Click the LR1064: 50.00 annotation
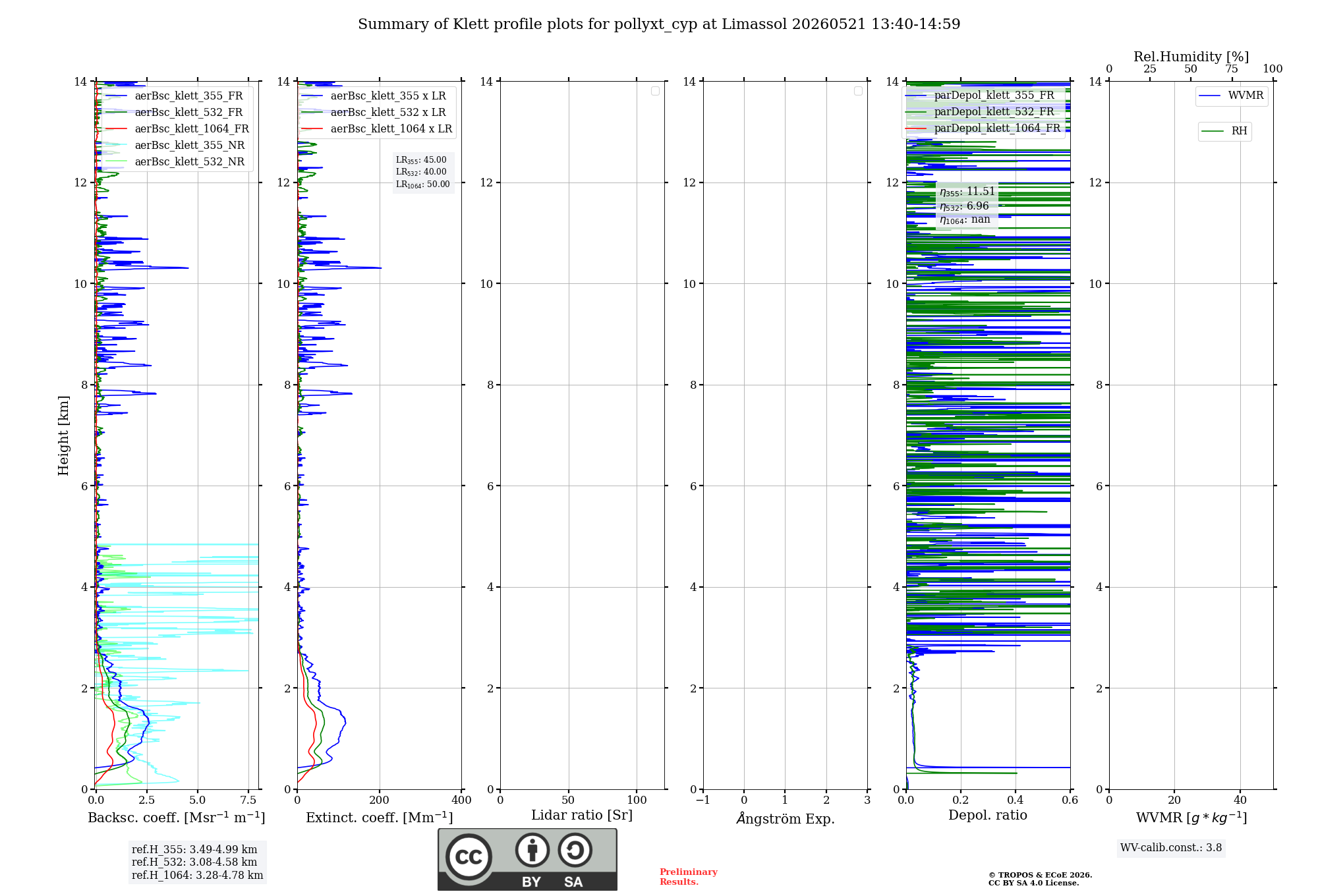The height and width of the screenshot is (896, 1318). [x=423, y=184]
